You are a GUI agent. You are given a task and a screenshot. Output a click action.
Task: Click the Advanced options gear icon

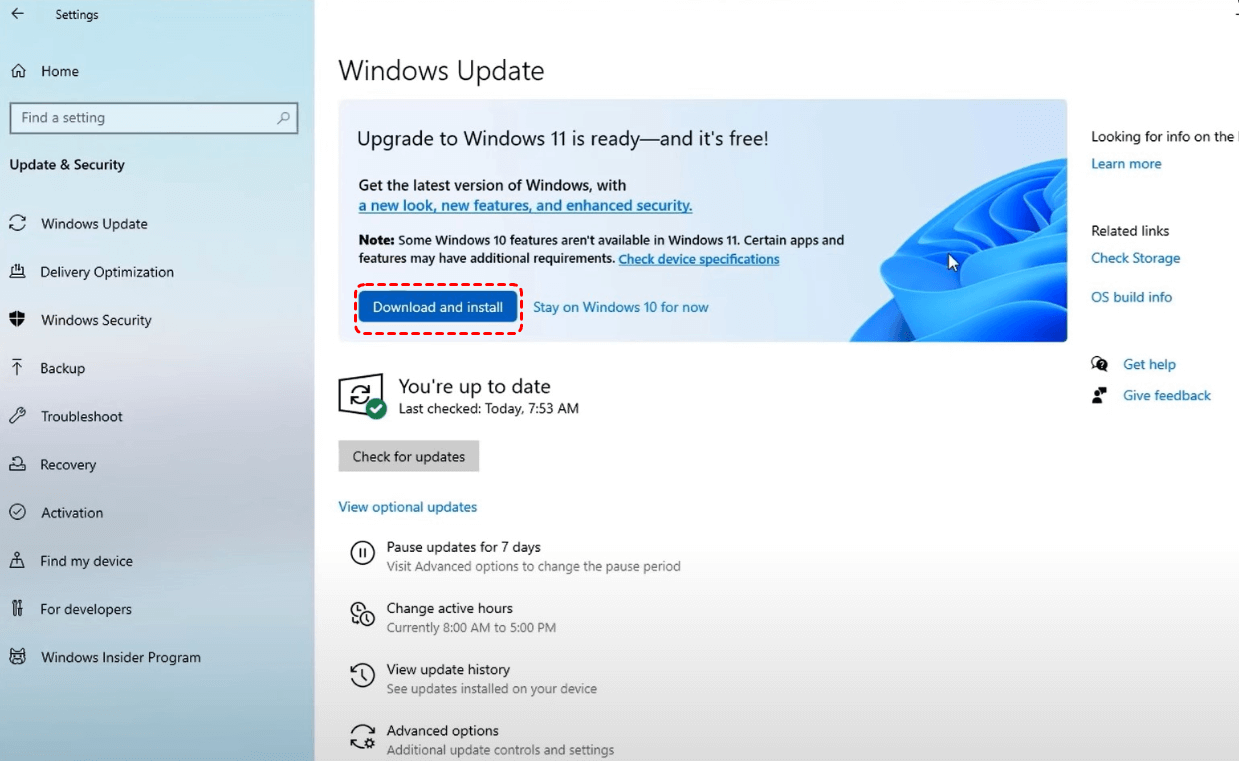coord(362,737)
